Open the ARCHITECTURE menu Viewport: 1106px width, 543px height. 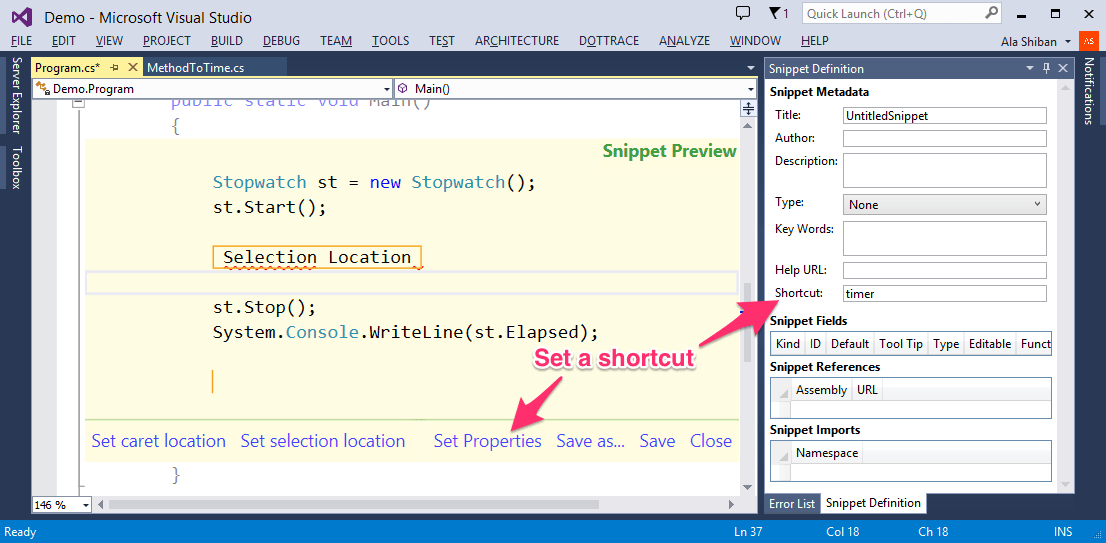point(517,41)
